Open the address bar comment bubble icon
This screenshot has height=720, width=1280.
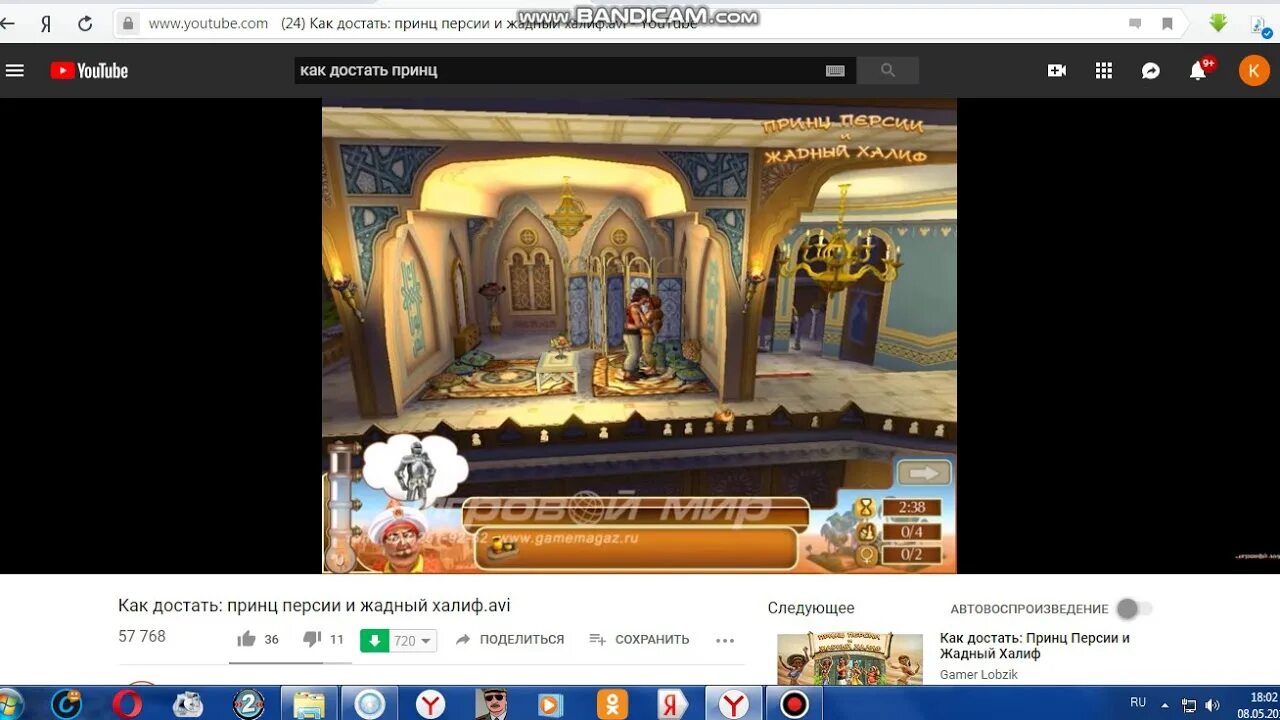[1135, 23]
